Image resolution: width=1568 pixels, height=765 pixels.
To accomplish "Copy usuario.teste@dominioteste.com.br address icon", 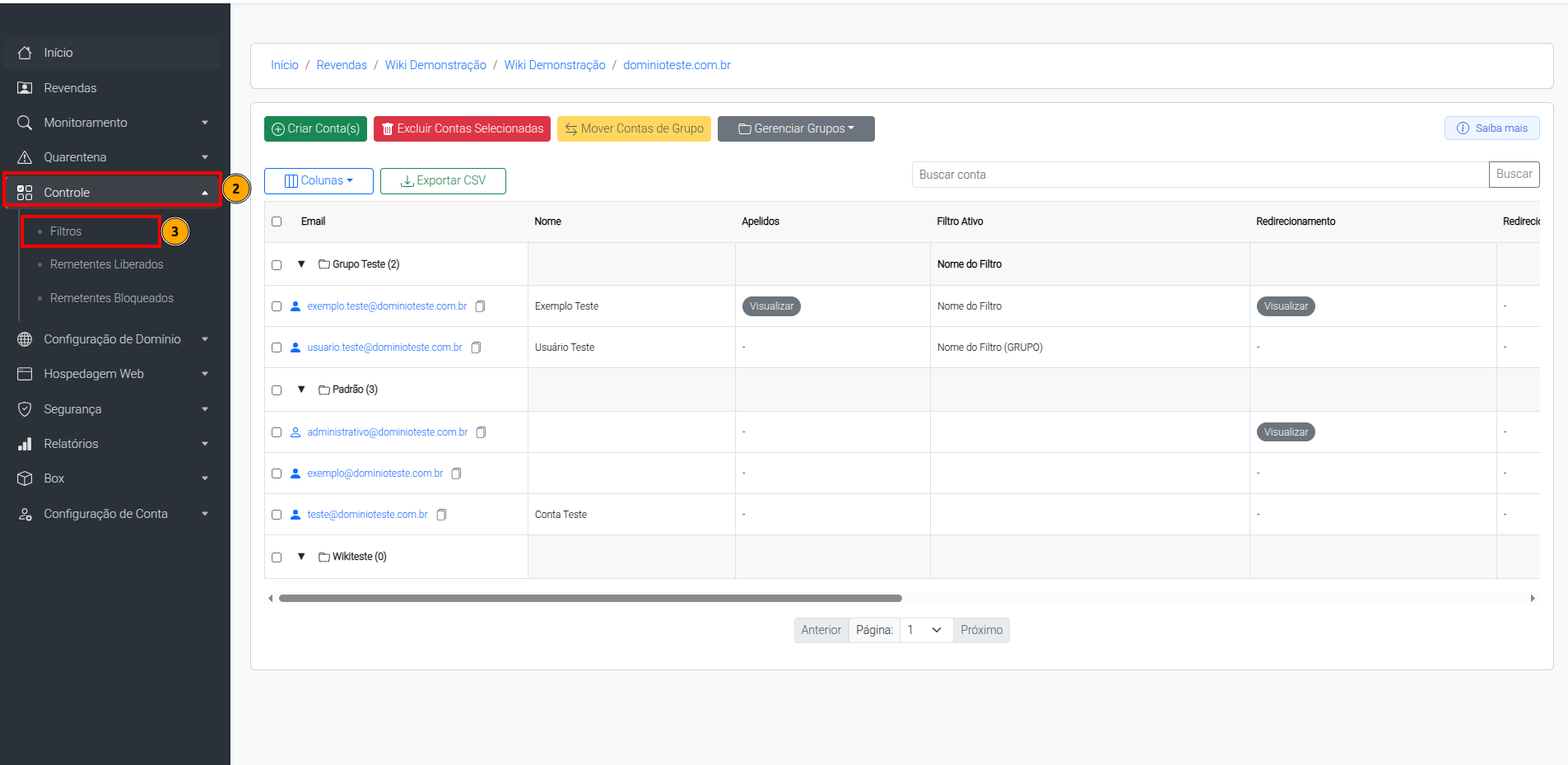I will (x=476, y=348).
